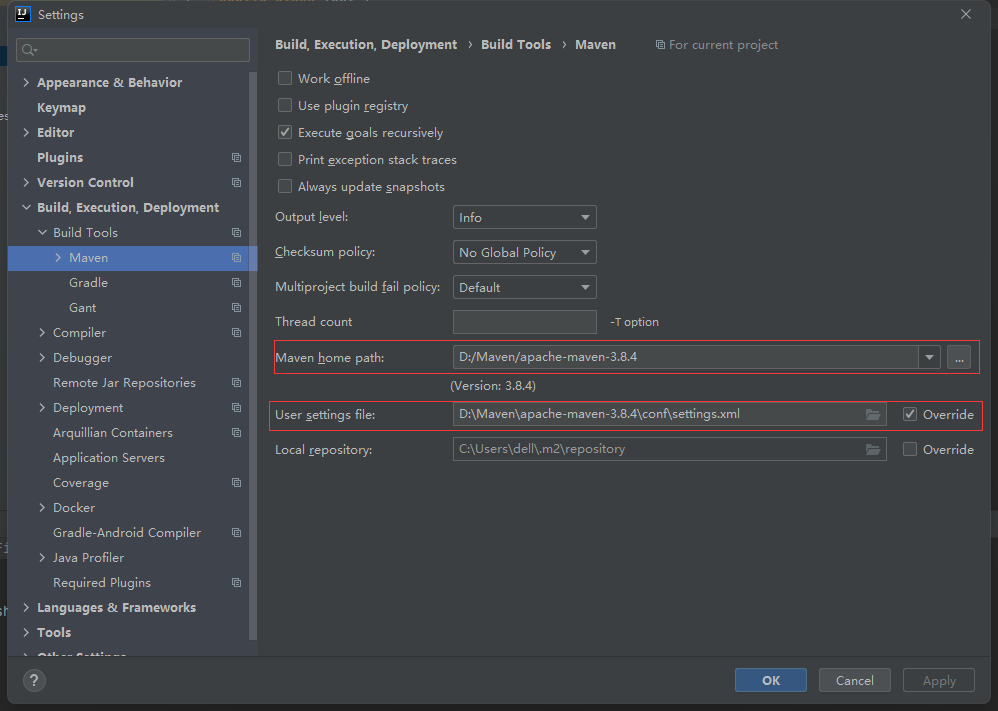Open help via the question mark icon
The image size is (998, 711).
(x=33, y=682)
